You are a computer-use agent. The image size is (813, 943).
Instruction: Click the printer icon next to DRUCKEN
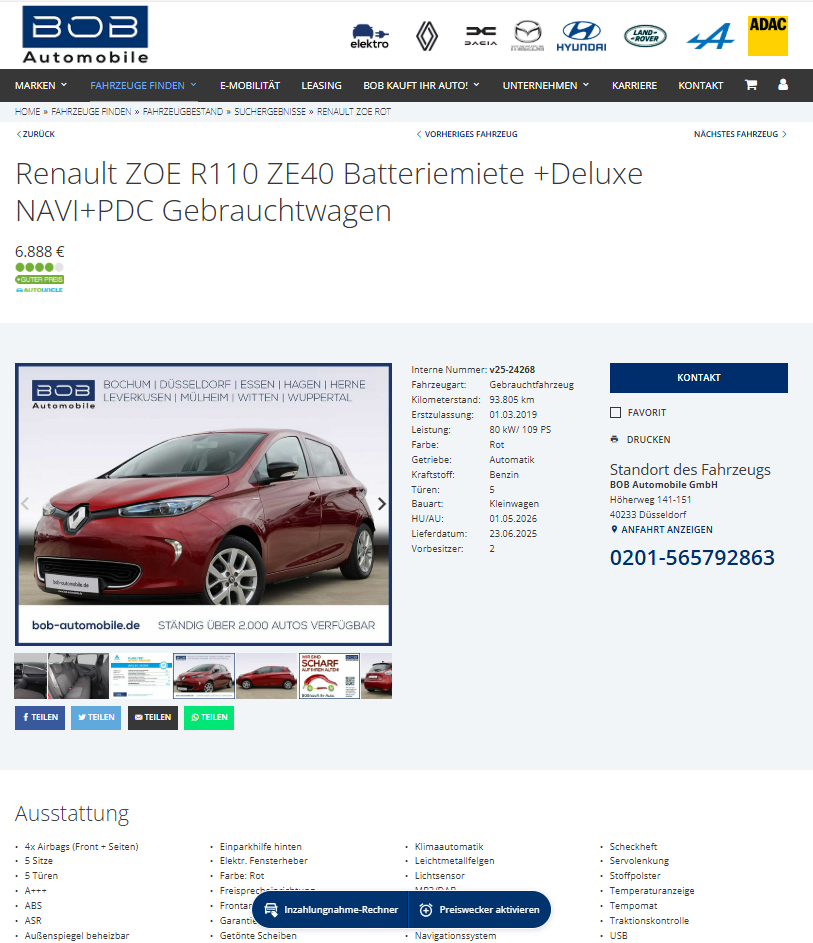614,439
